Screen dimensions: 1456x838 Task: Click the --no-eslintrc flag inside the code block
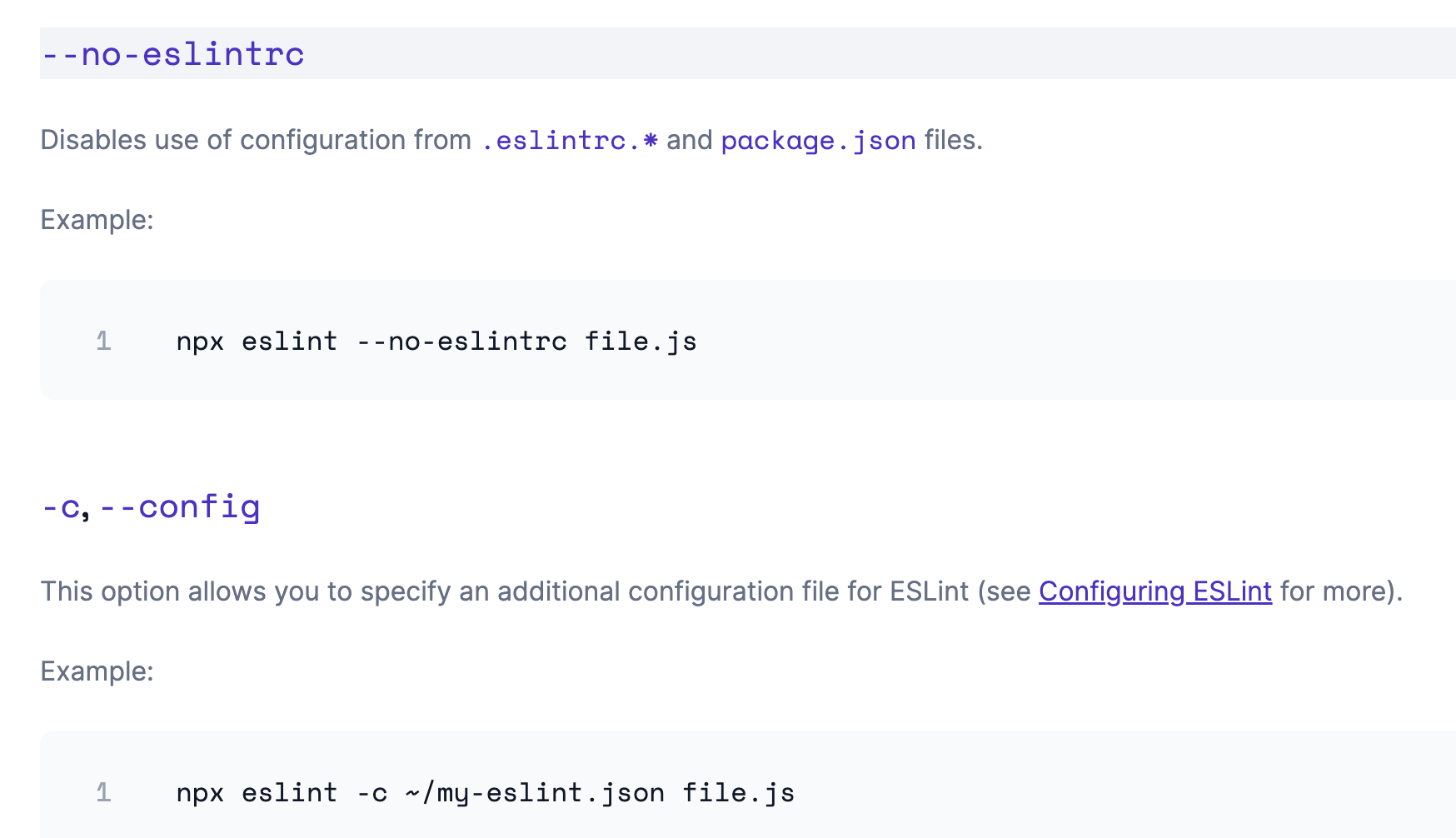(x=461, y=341)
